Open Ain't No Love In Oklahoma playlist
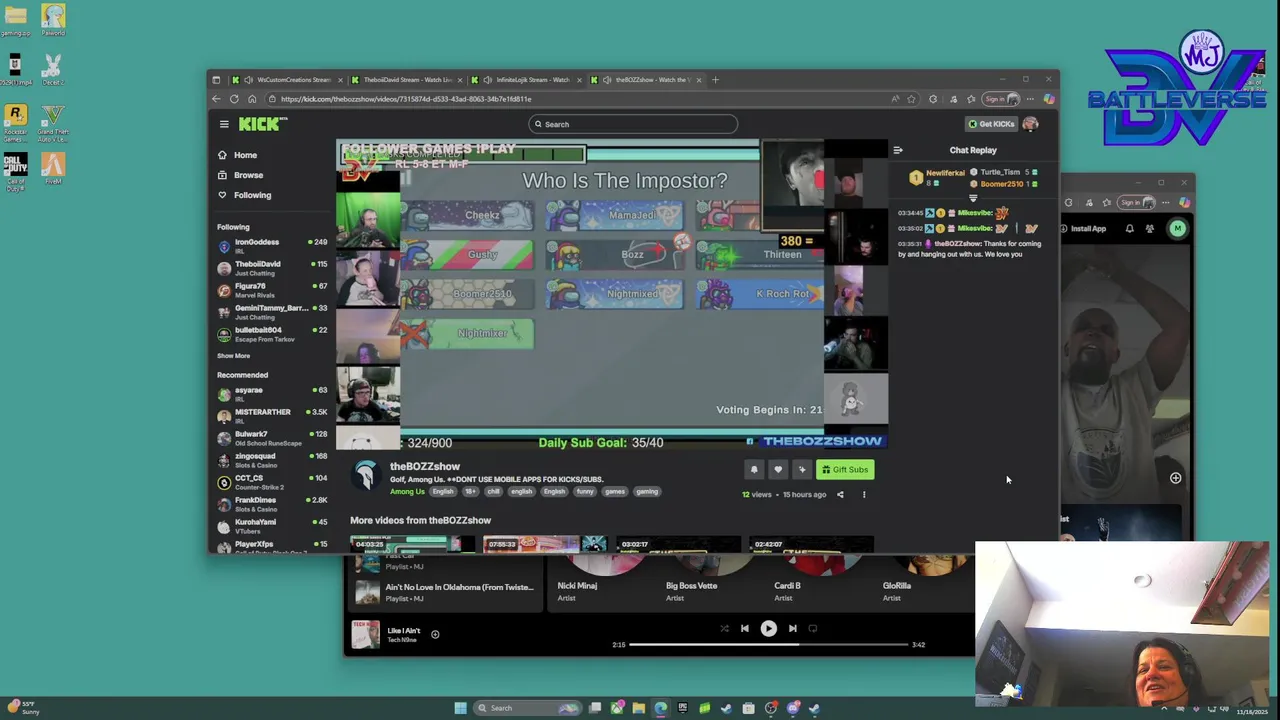1280x720 pixels. (444, 592)
